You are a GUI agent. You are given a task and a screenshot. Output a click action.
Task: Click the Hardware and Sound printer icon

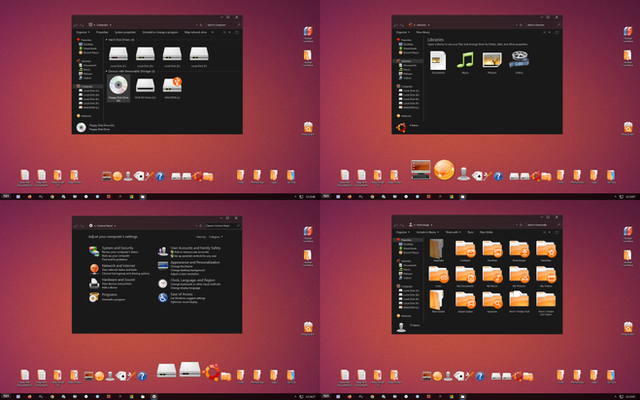pyautogui.click(x=93, y=283)
